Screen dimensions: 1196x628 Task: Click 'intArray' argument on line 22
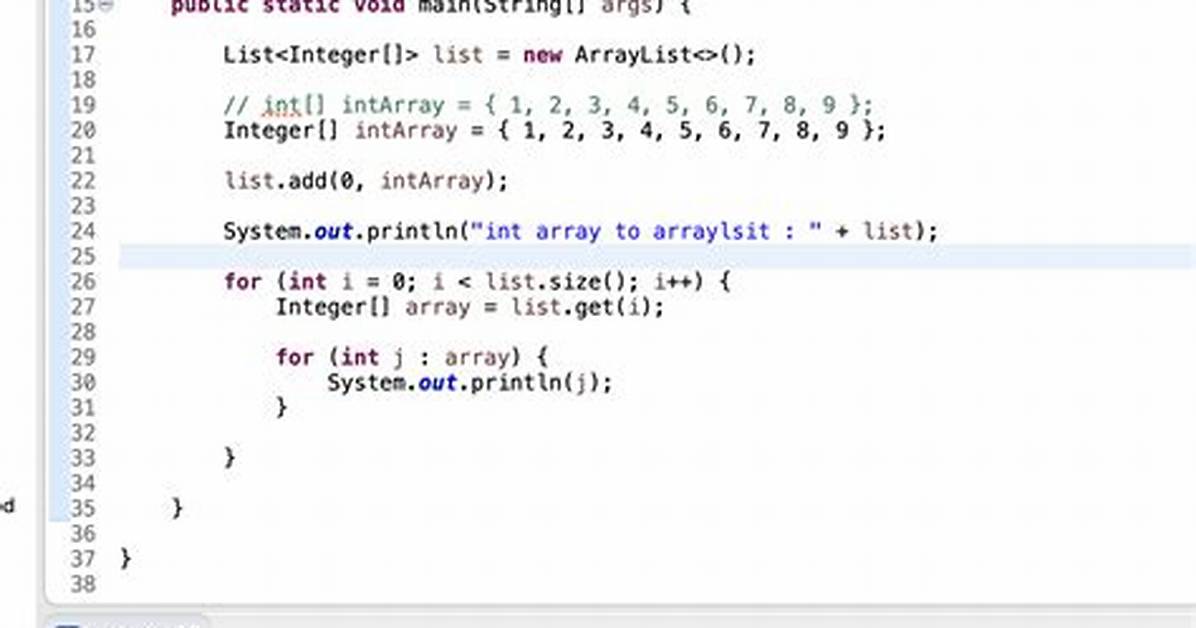click(432, 181)
